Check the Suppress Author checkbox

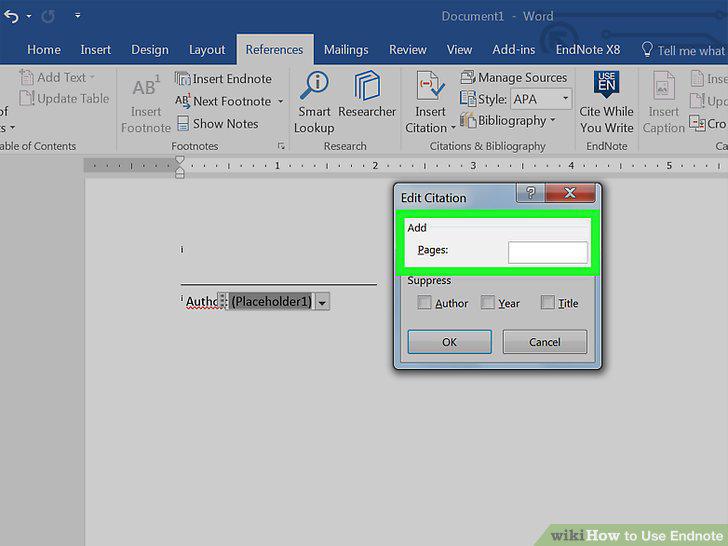click(424, 302)
